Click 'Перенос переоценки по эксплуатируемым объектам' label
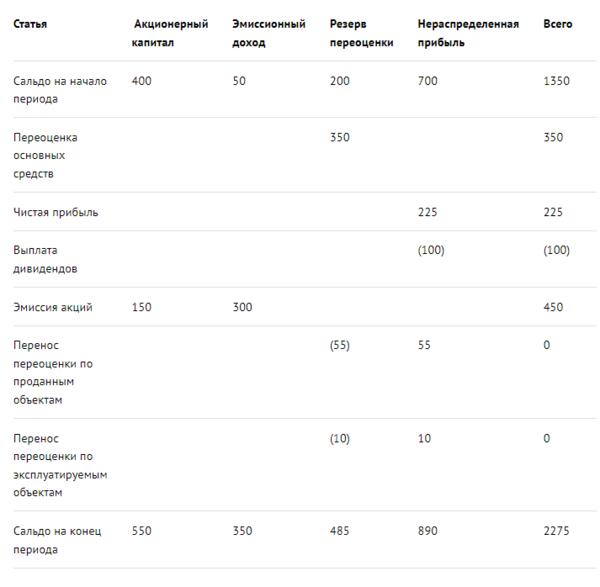Image resolution: width=600 pixels, height=587 pixels. click(60, 465)
